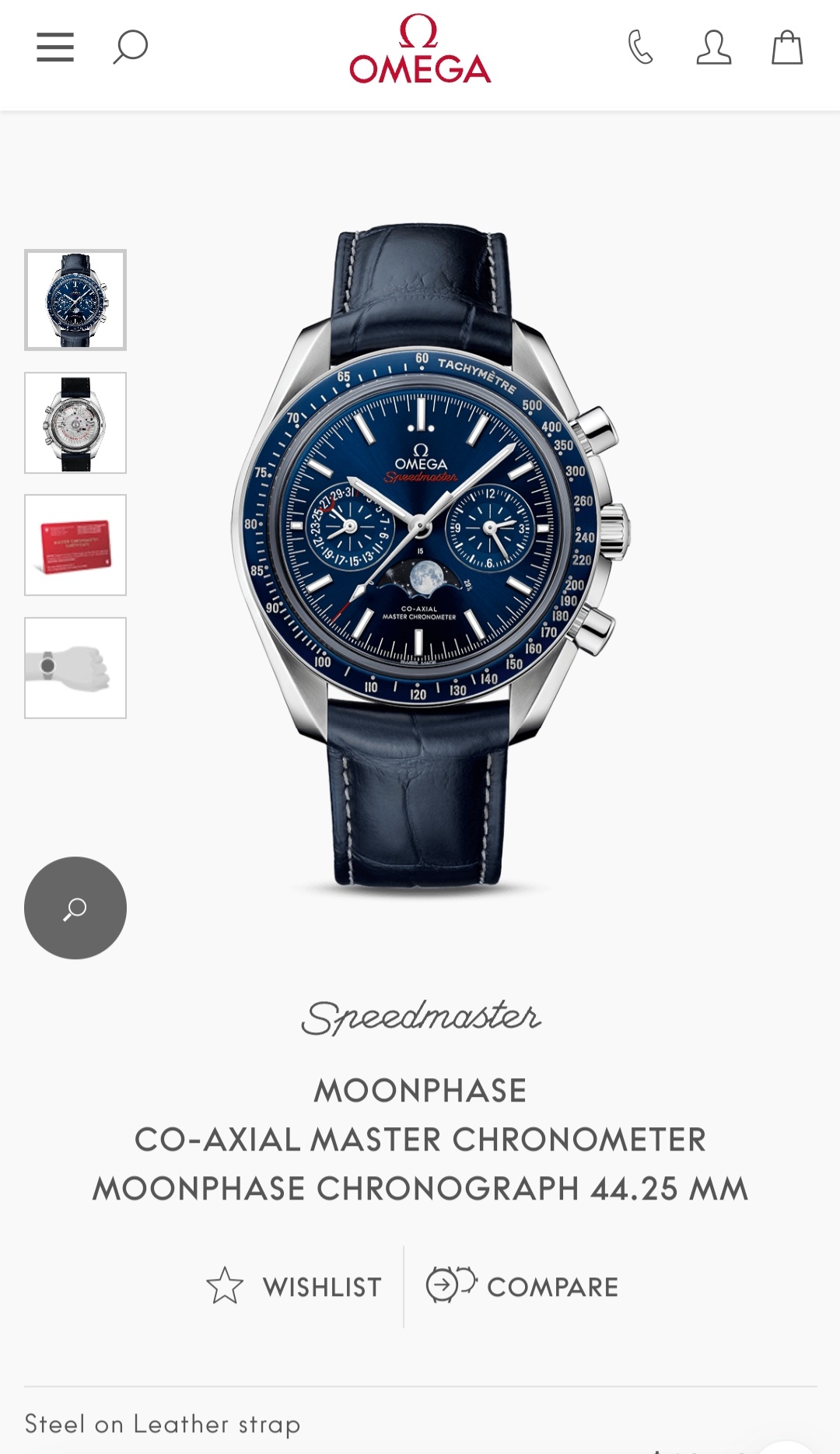Open the user account icon

point(713,47)
